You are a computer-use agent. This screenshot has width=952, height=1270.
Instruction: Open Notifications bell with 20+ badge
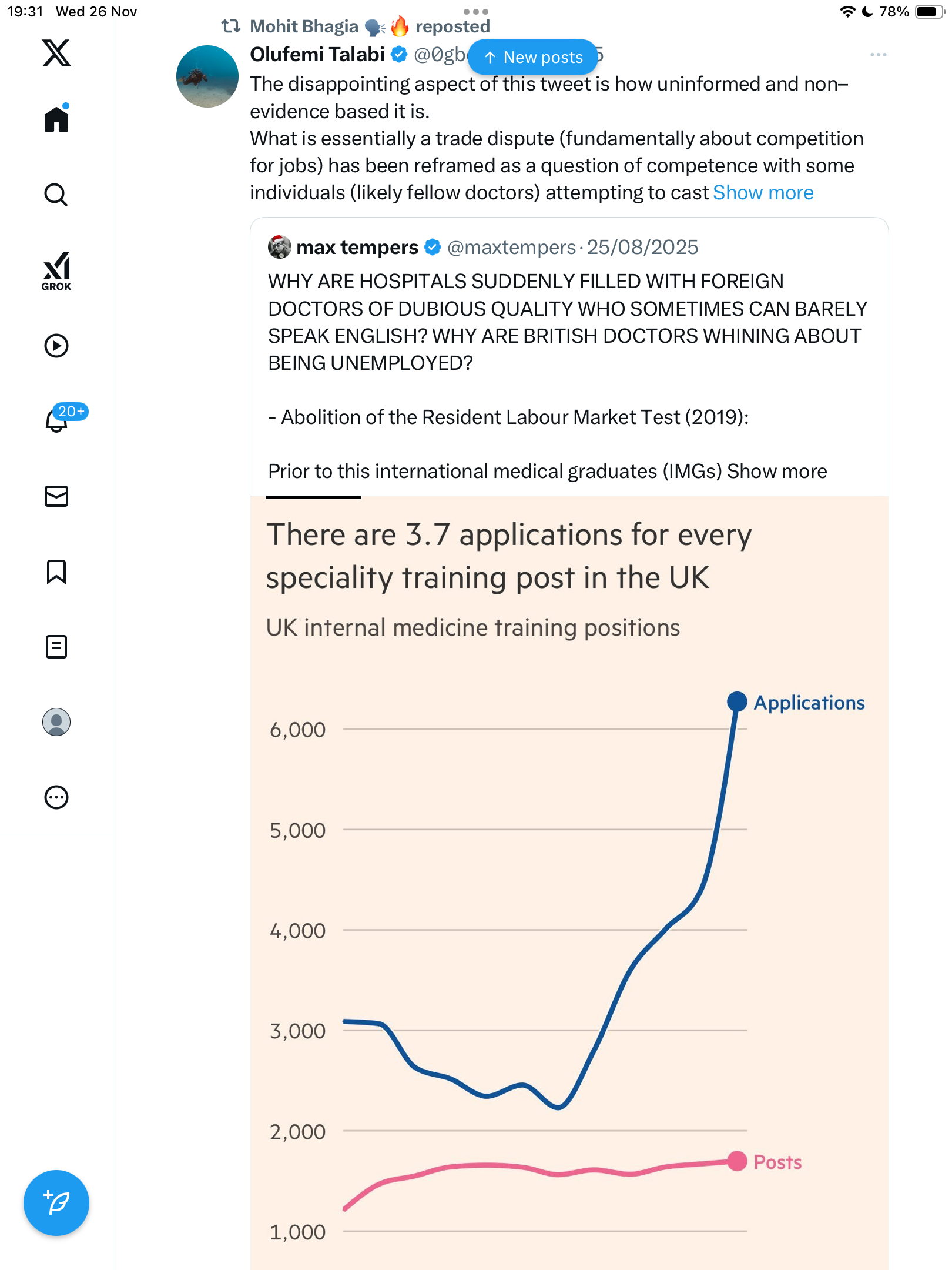tap(58, 420)
